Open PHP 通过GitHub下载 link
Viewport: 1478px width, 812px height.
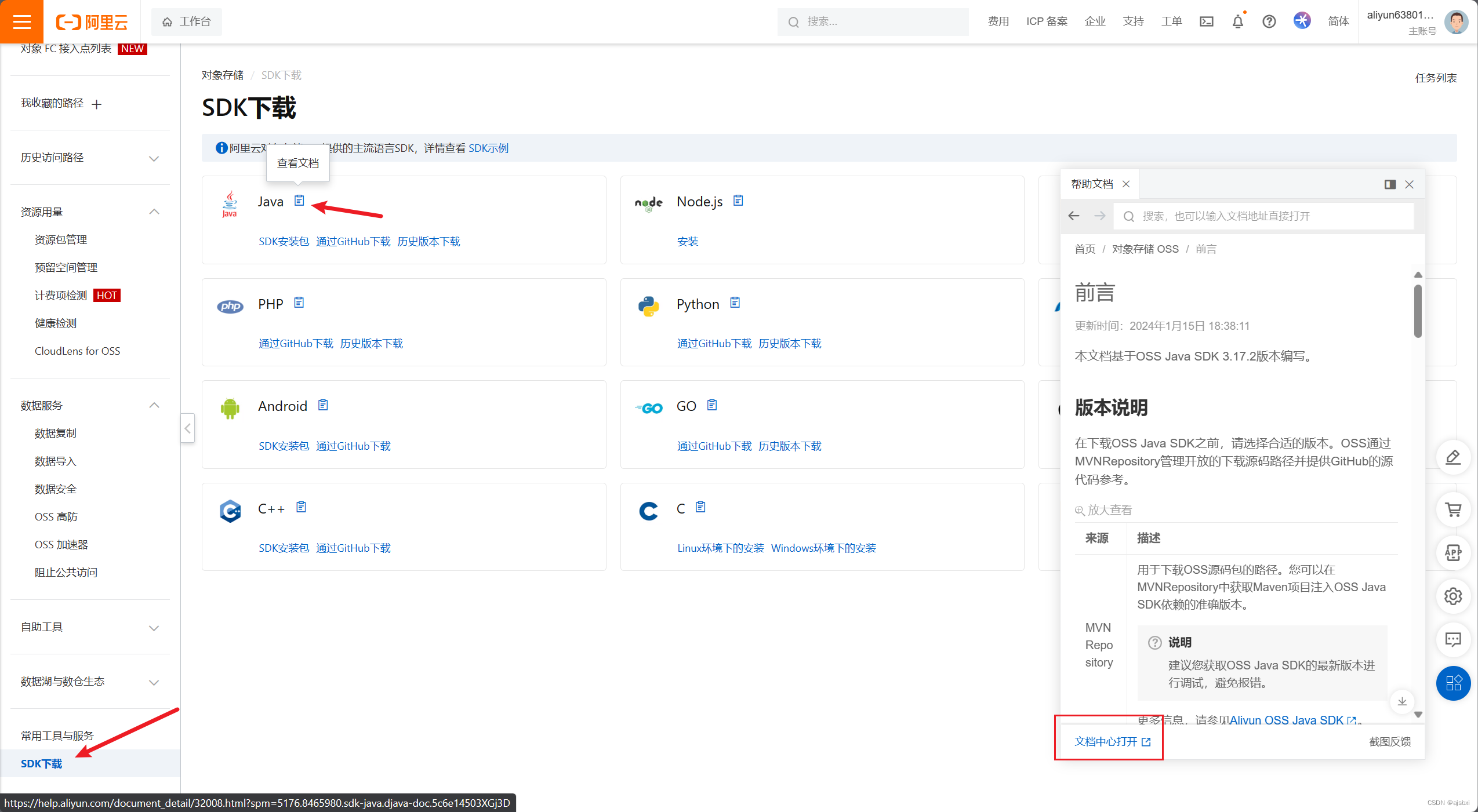(296, 344)
